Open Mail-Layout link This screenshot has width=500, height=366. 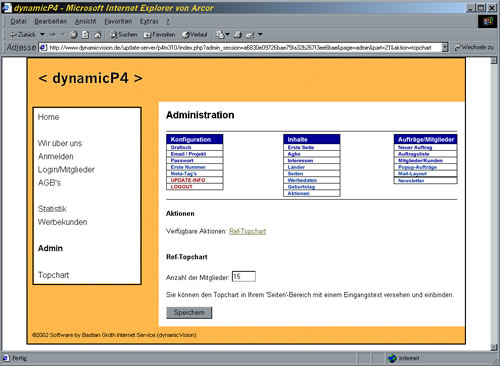412,174
